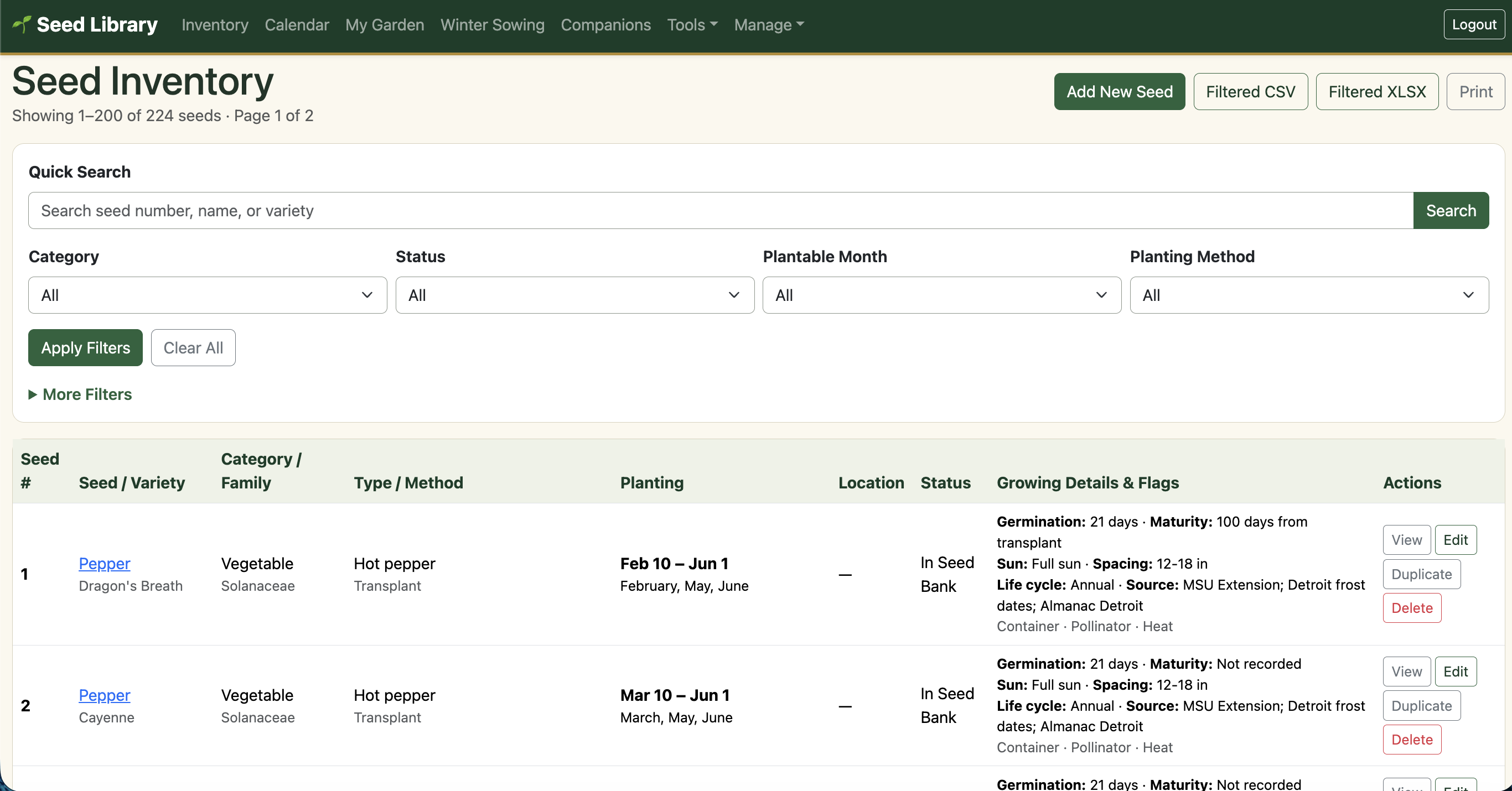Click the 'Dragon's Breath' variety text
Image resolution: width=1512 pixels, height=791 pixels.
coord(130,586)
